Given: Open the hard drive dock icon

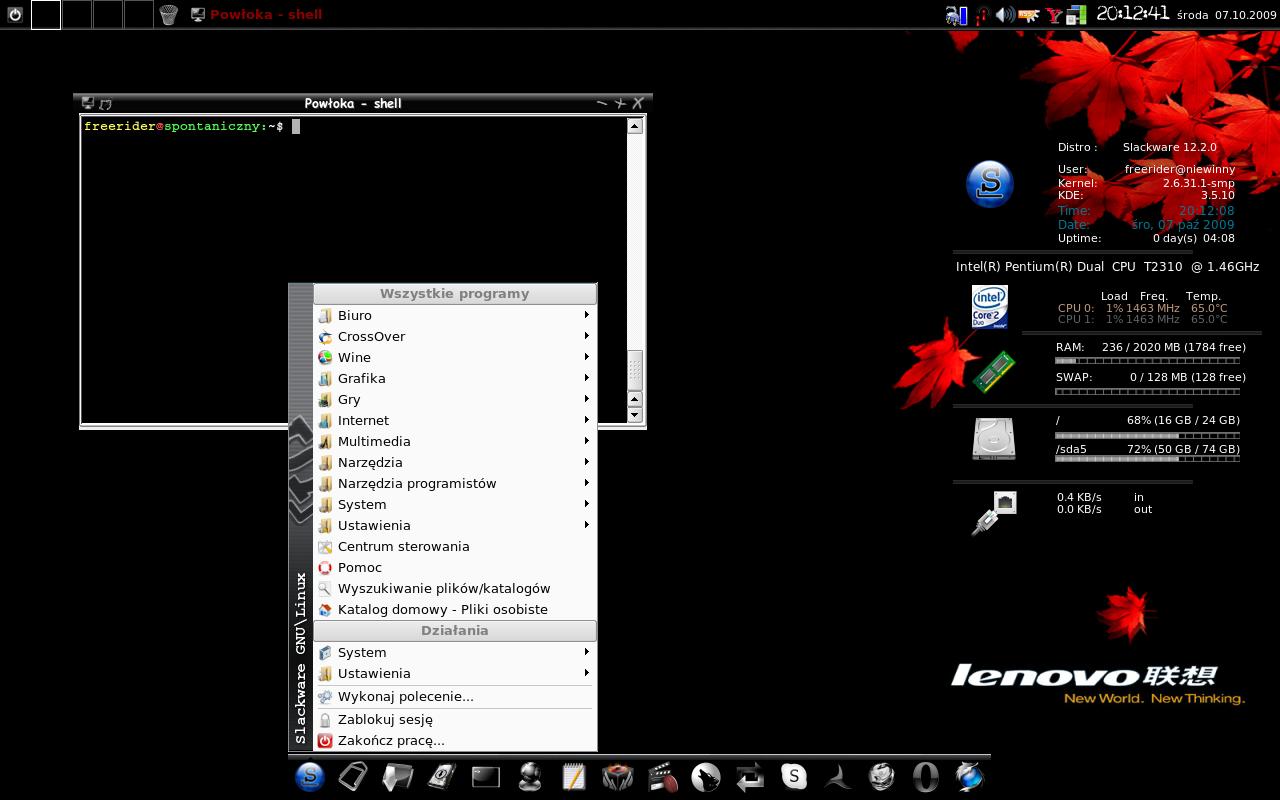Looking at the screenshot, I should click(x=442, y=776).
